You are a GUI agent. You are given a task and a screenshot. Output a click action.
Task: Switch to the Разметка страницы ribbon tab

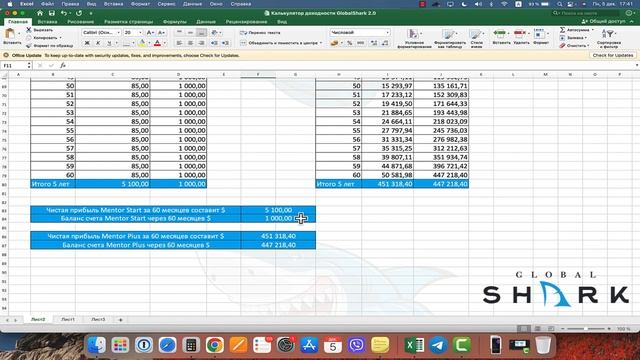(129, 22)
